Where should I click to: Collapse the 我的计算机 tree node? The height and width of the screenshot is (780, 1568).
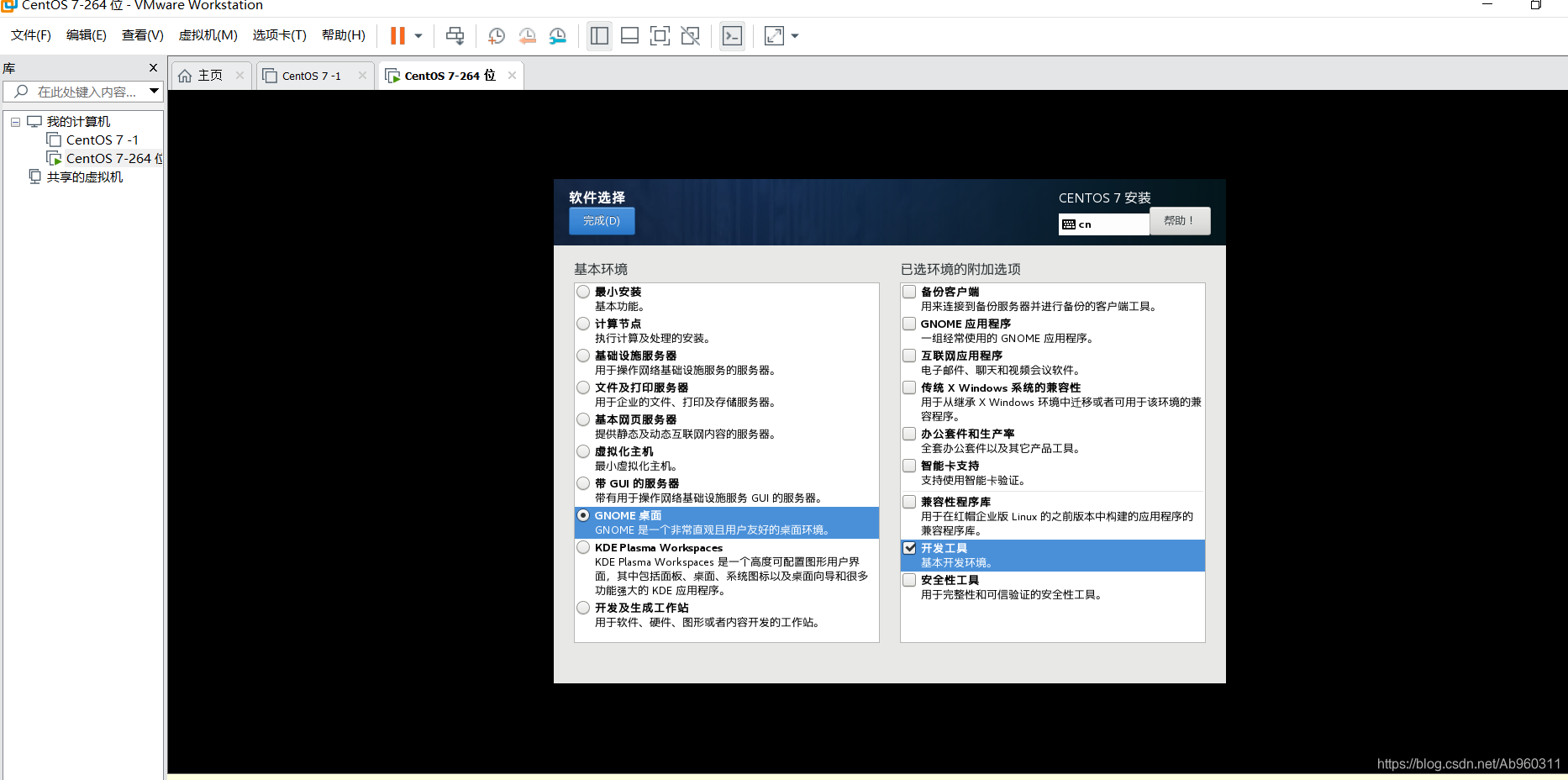click(15, 122)
